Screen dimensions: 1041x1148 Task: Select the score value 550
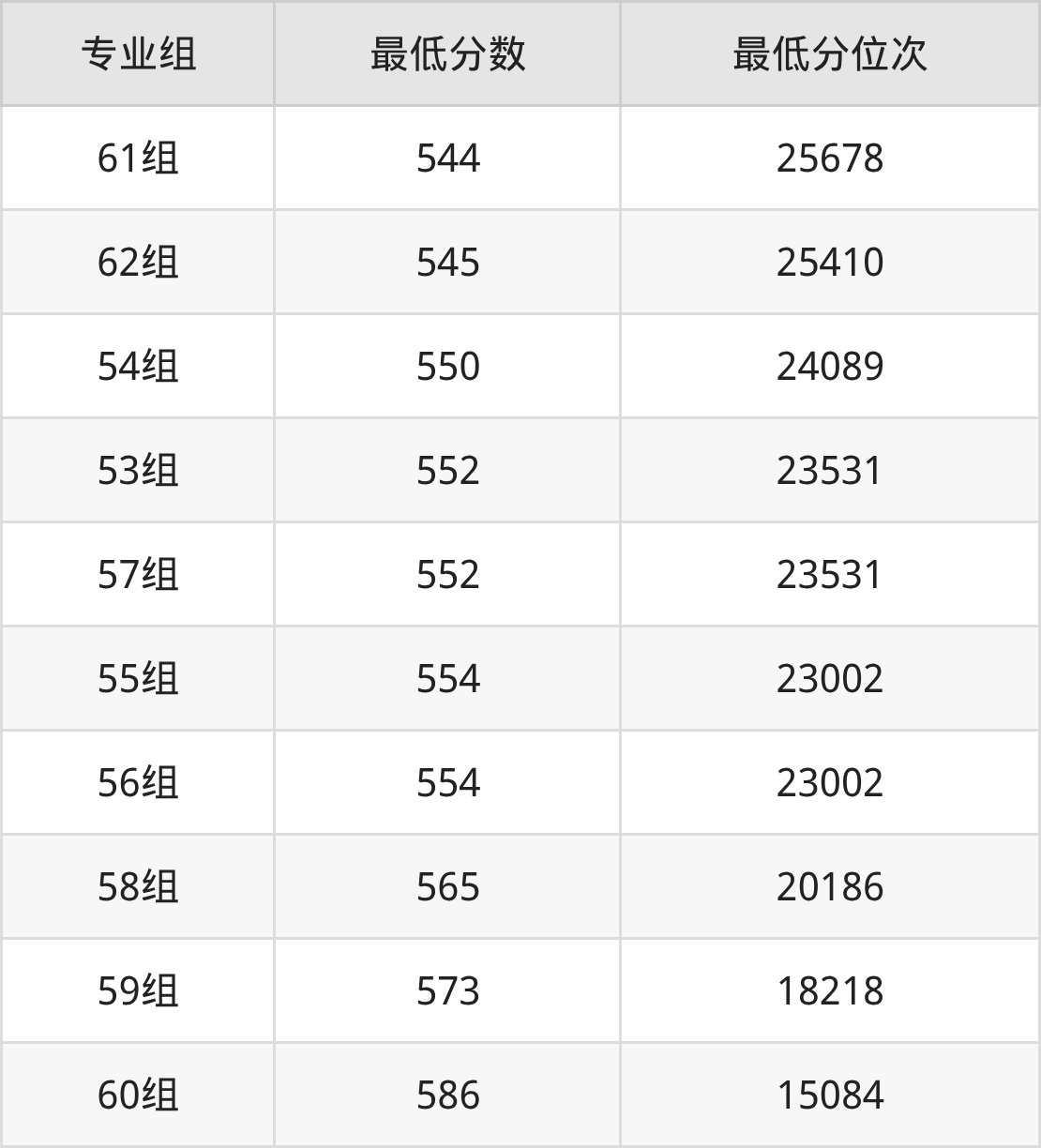point(447,366)
